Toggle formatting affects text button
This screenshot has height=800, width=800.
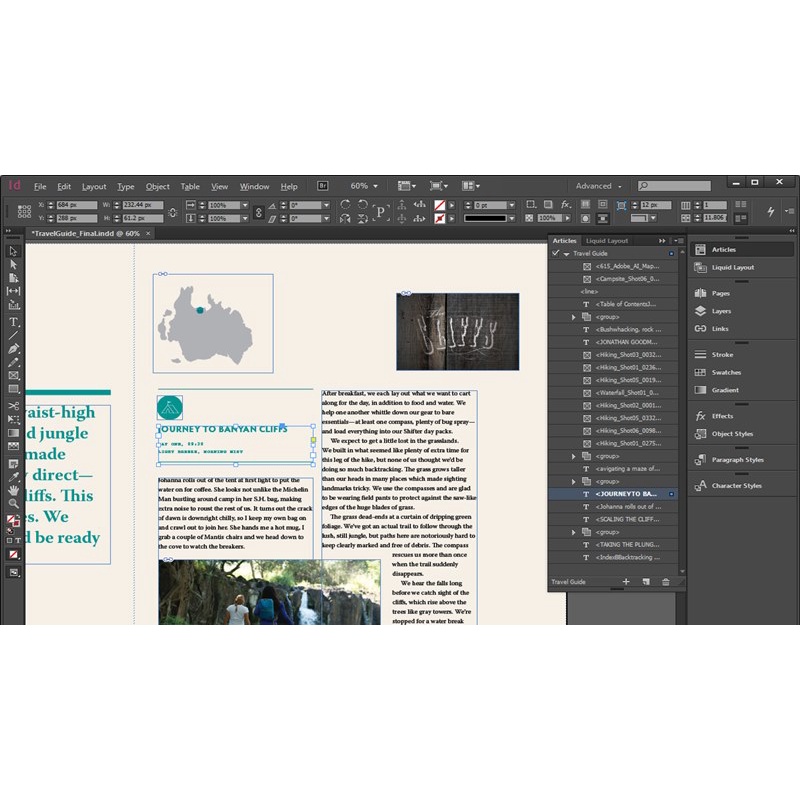pyautogui.click(x=18, y=540)
